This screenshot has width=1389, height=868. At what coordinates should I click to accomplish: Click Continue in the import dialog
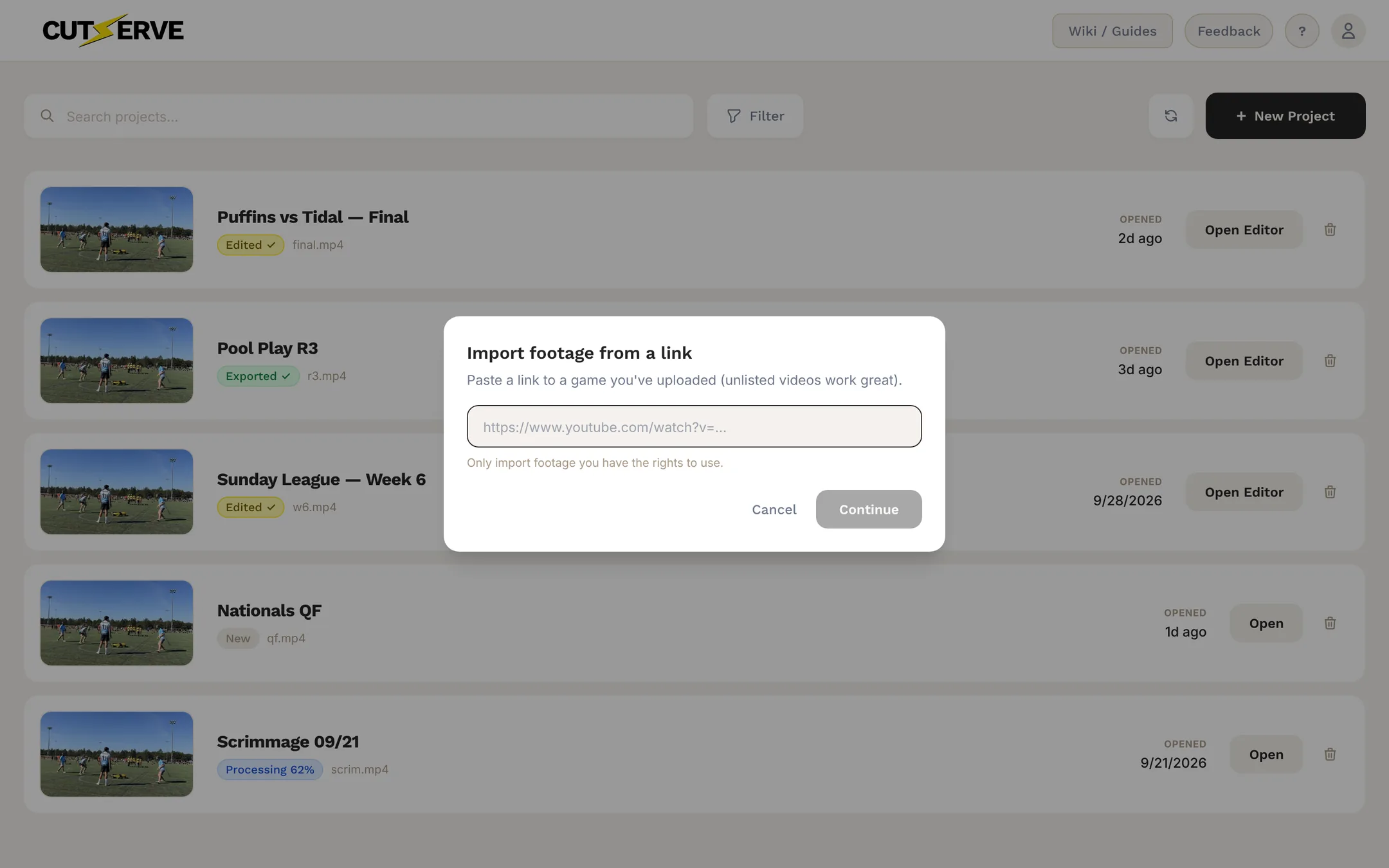pyautogui.click(x=869, y=509)
